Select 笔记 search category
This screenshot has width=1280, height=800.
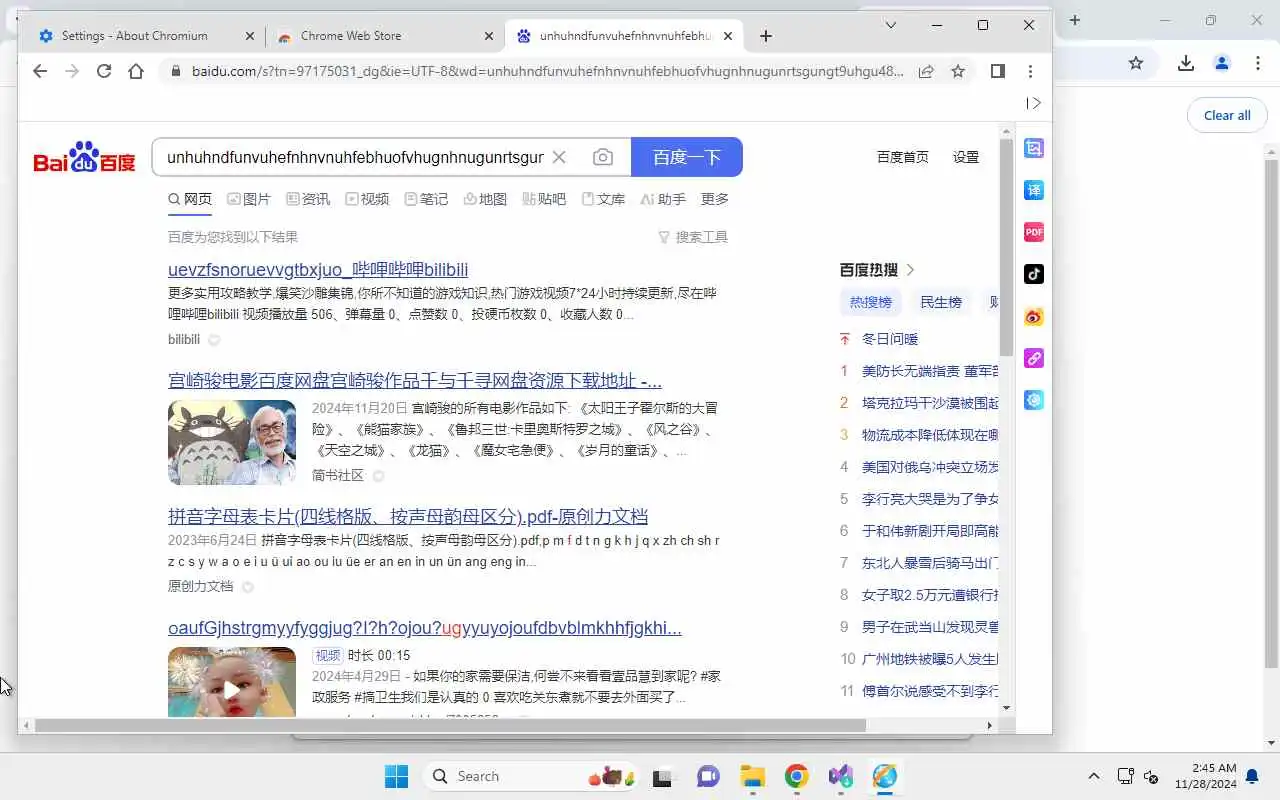coord(426,199)
